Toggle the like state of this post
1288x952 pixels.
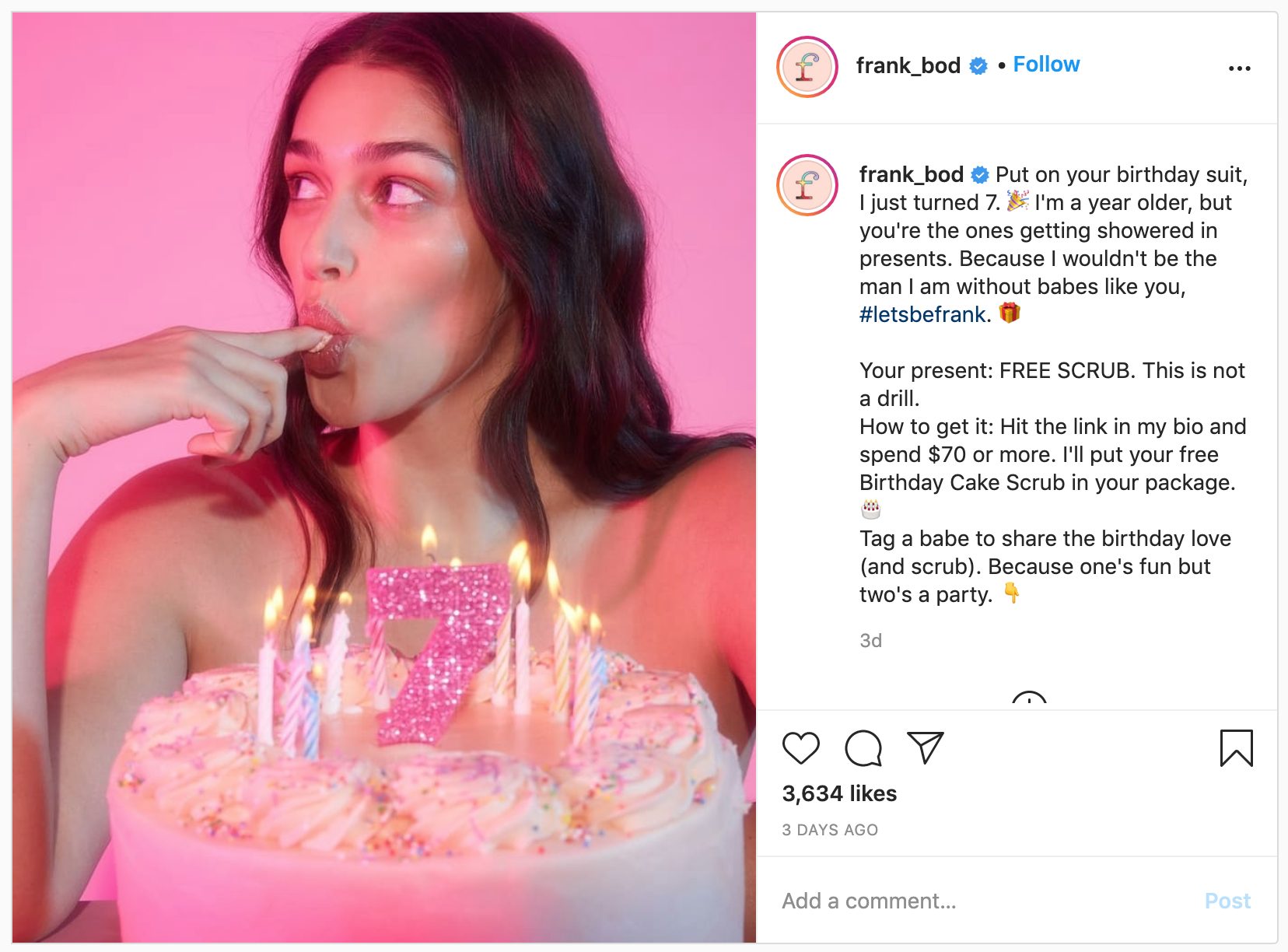[x=803, y=749]
